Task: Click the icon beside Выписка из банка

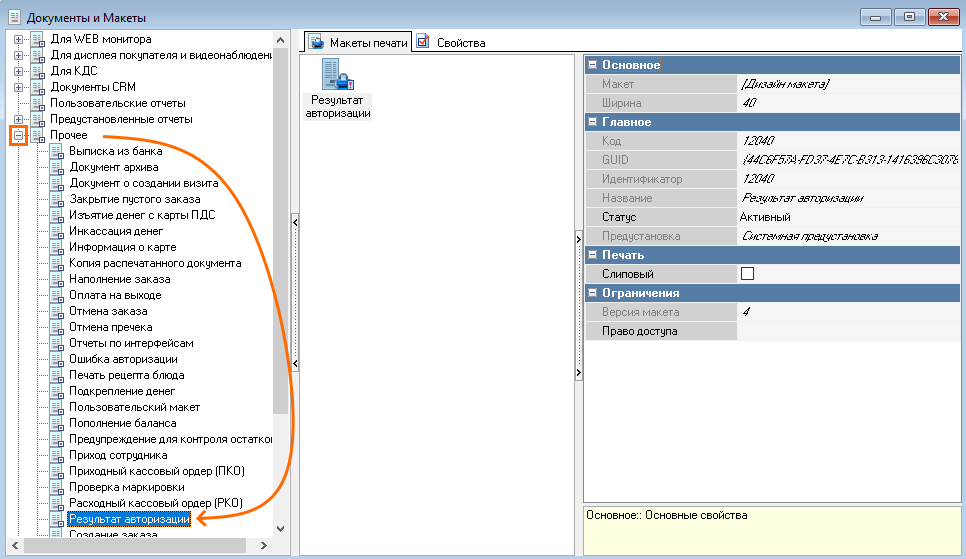Action: click(57, 151)
